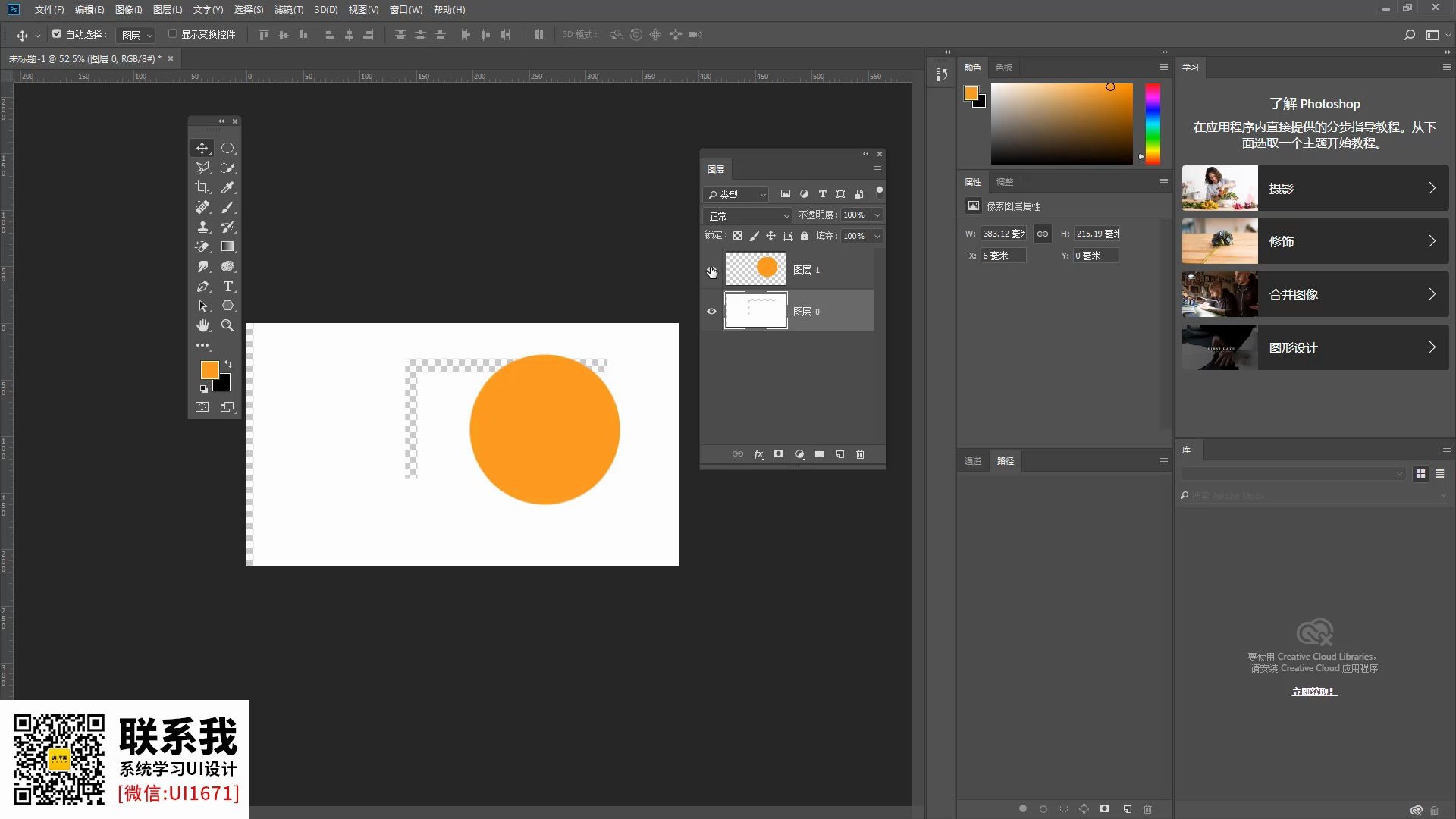Add layer style via fx icon
Screen dimensions: 1456x819
coord(758,454)
